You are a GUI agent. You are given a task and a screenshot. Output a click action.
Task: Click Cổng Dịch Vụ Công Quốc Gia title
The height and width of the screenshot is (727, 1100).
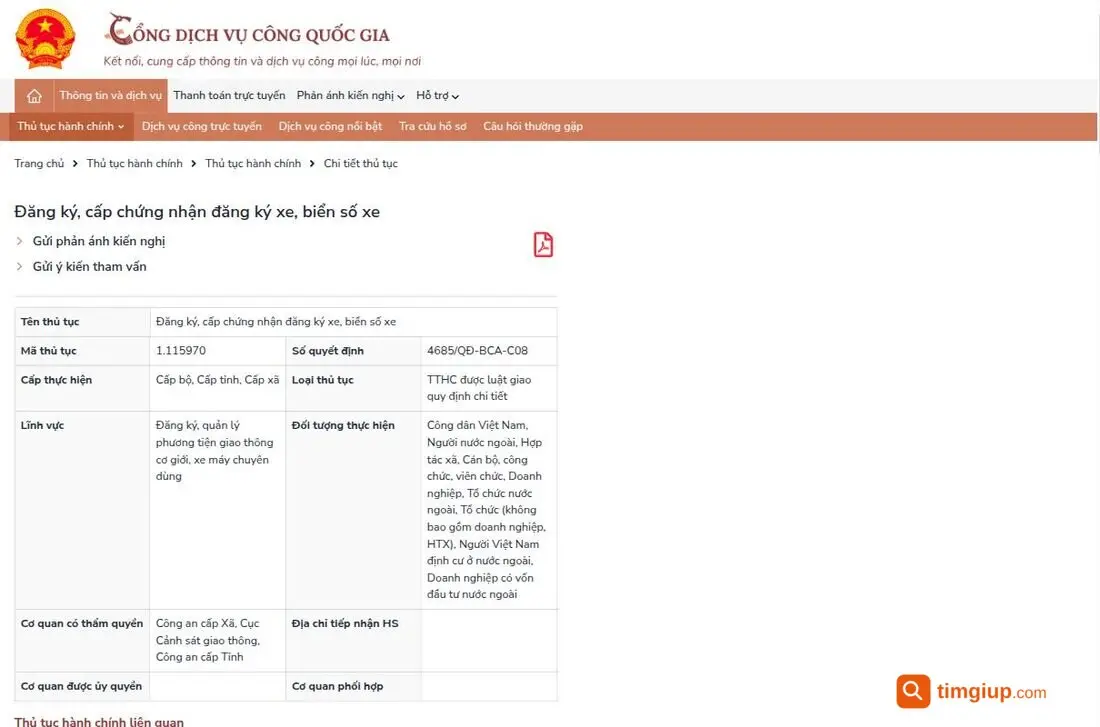[x=247, y=32]
